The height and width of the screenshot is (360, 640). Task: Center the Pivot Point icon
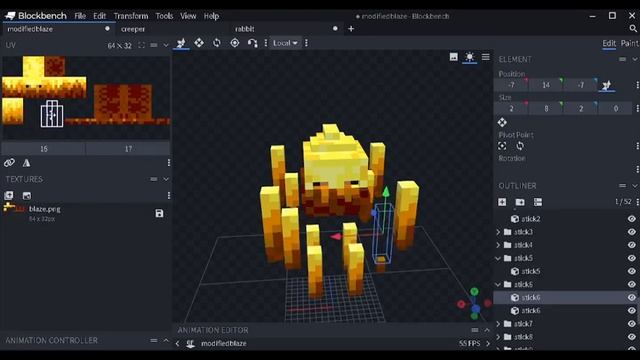(502, 146)
